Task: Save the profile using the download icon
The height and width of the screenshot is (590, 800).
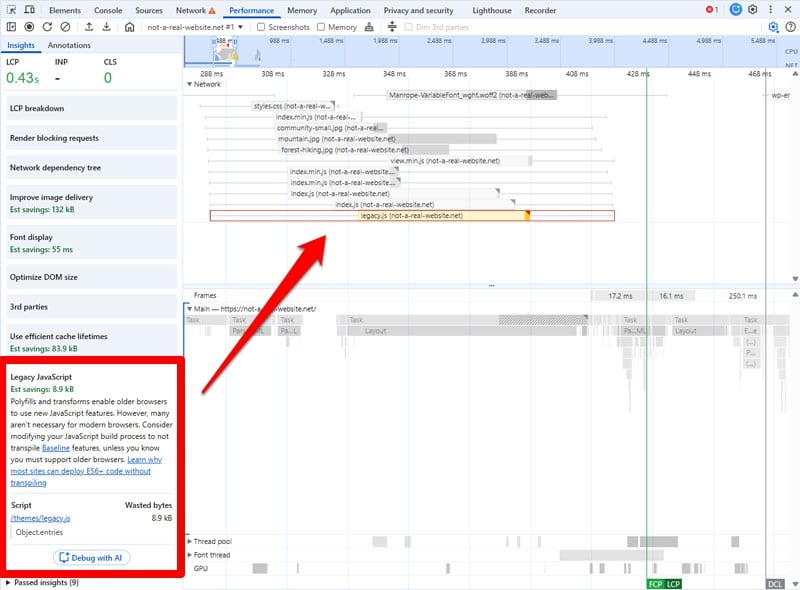Action: pyautogui.click(x=107, y=28)
